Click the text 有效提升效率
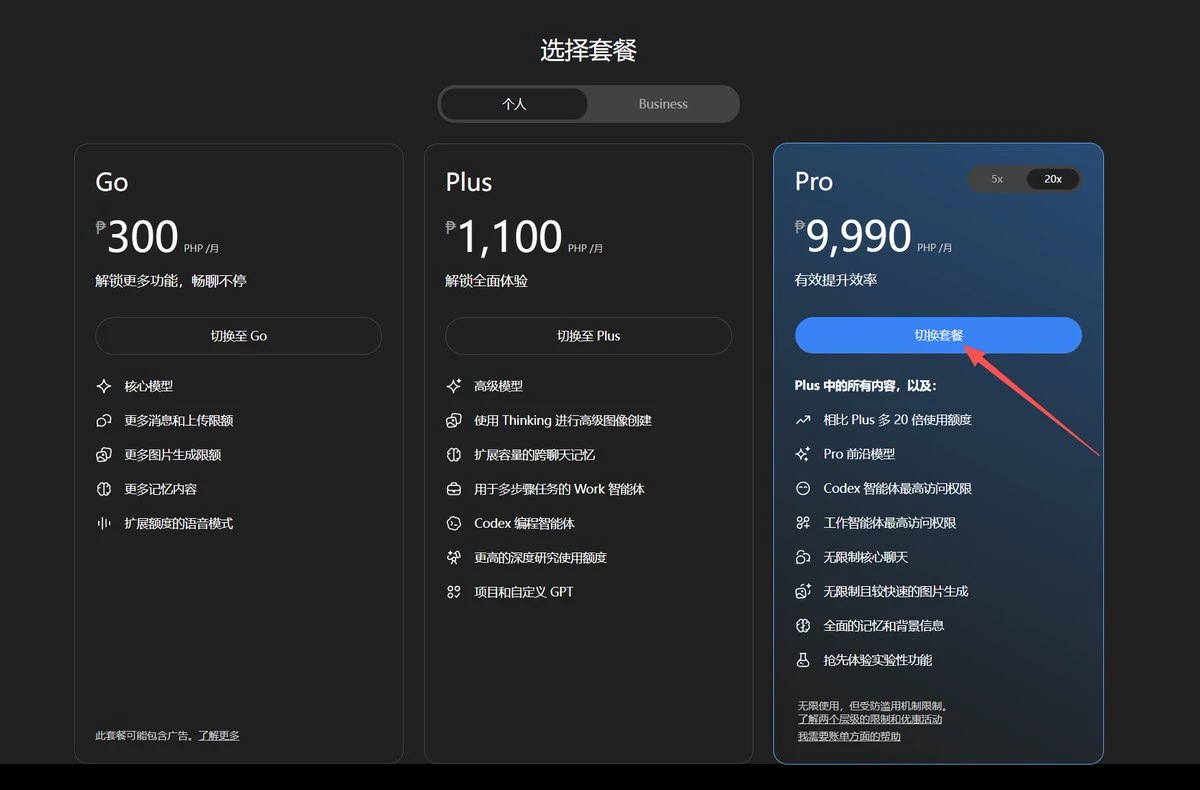The height and width of the screenshot is (790, 1200). pyautogui.click(x=836, y=280)
